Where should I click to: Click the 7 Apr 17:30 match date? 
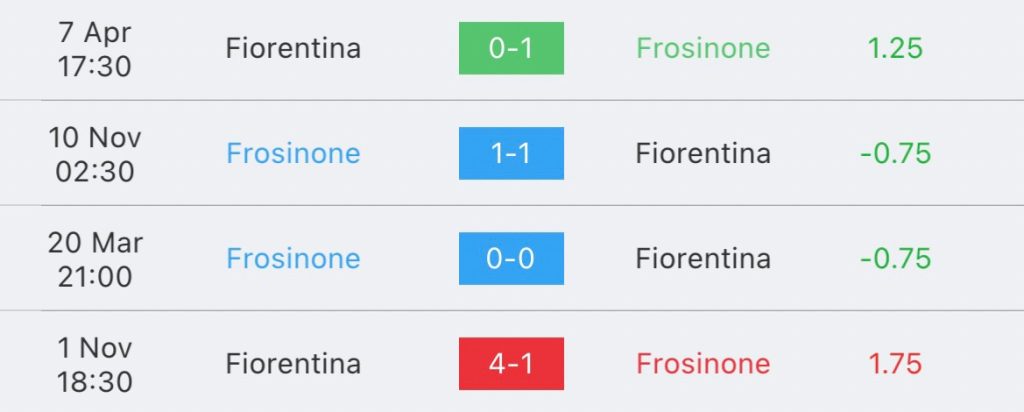point(95,48)
